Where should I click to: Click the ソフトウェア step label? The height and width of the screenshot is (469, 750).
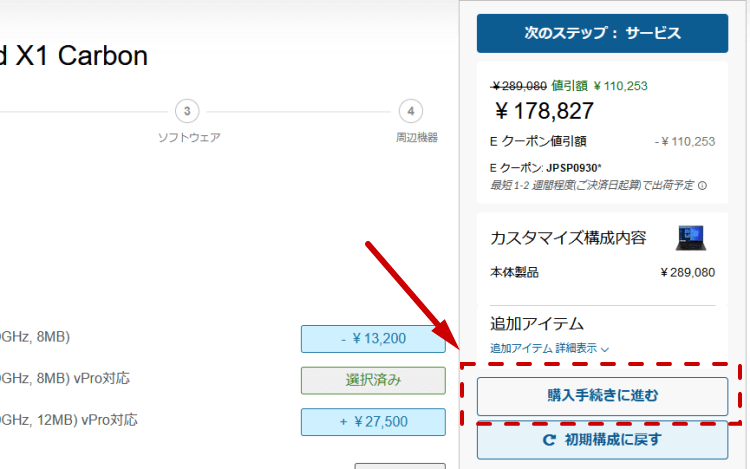[189, 138]
